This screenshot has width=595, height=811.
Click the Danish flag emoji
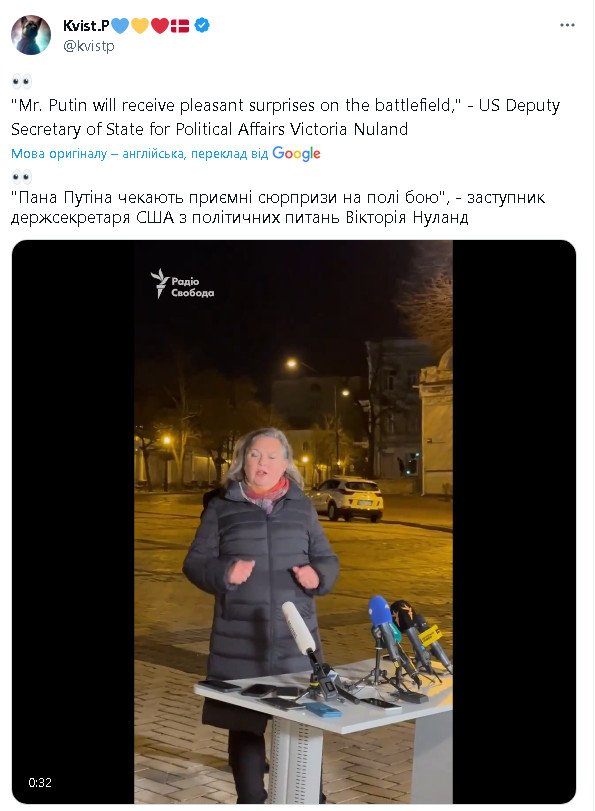click(180, 25)
